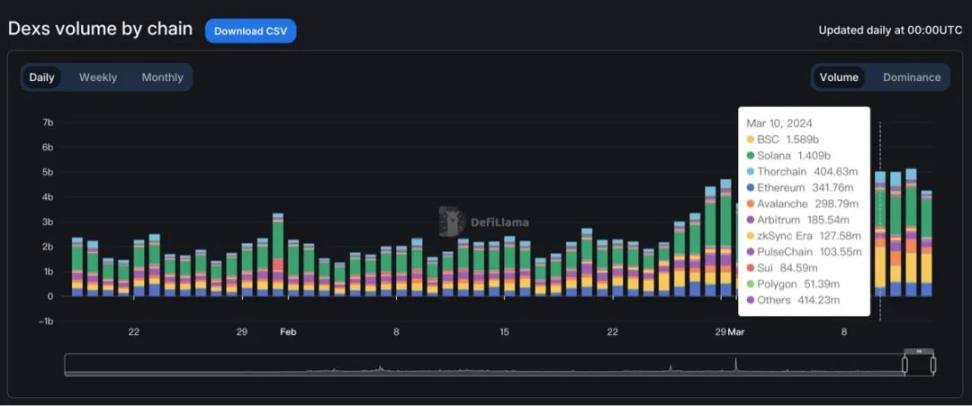Switch to the Dominance view tab

point(911,77)
